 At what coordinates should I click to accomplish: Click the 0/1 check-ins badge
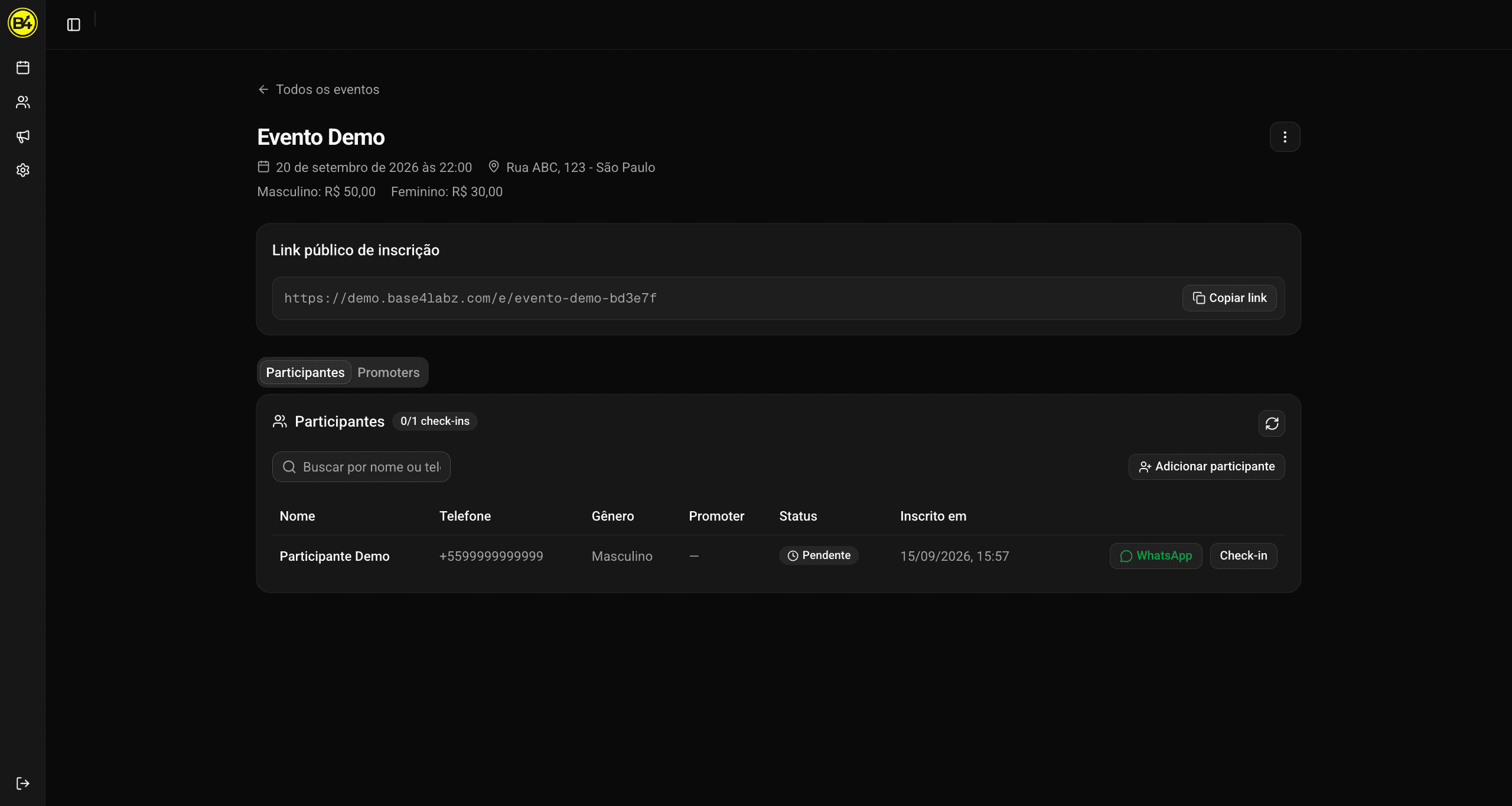coord(435,421)
